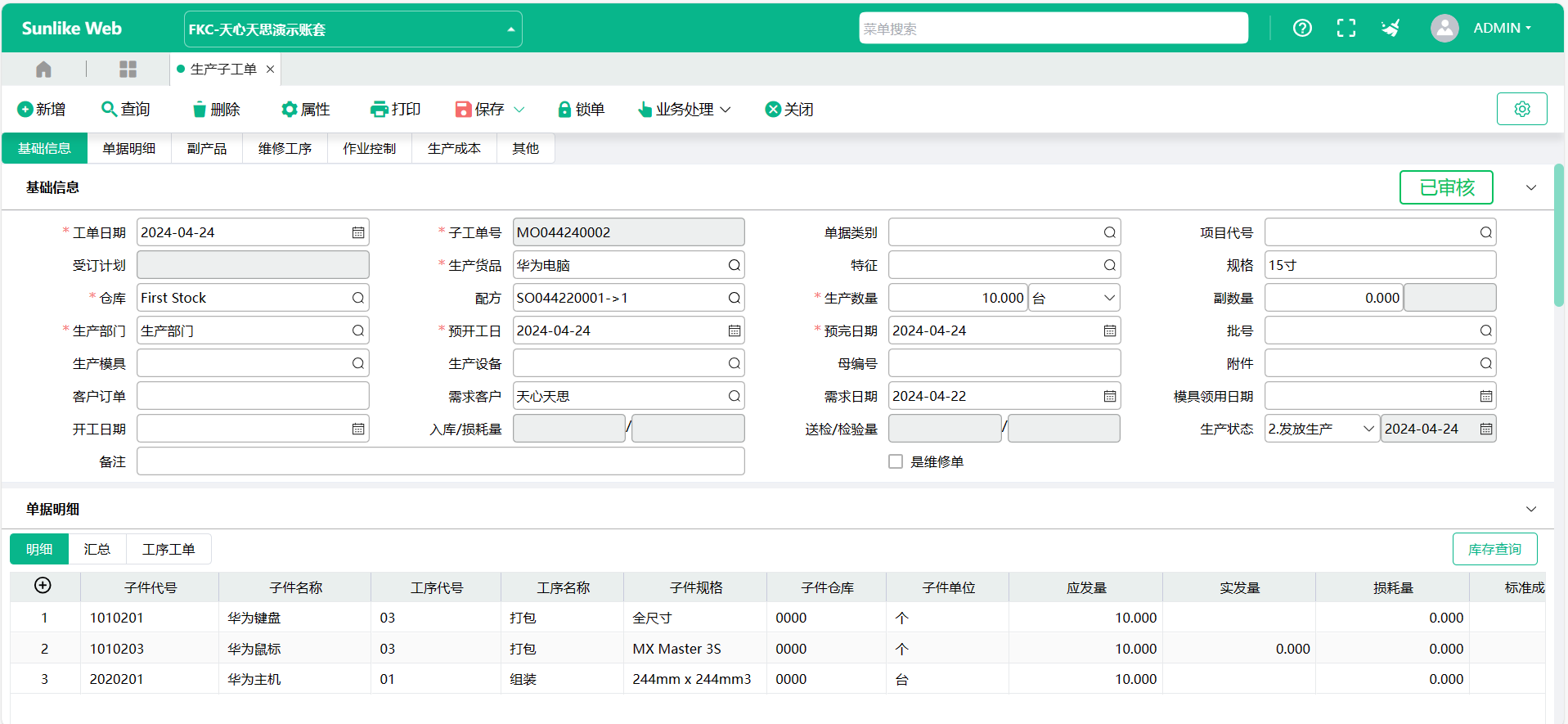
Task: Open lookup for 生产货品 field
Action: 735,265
